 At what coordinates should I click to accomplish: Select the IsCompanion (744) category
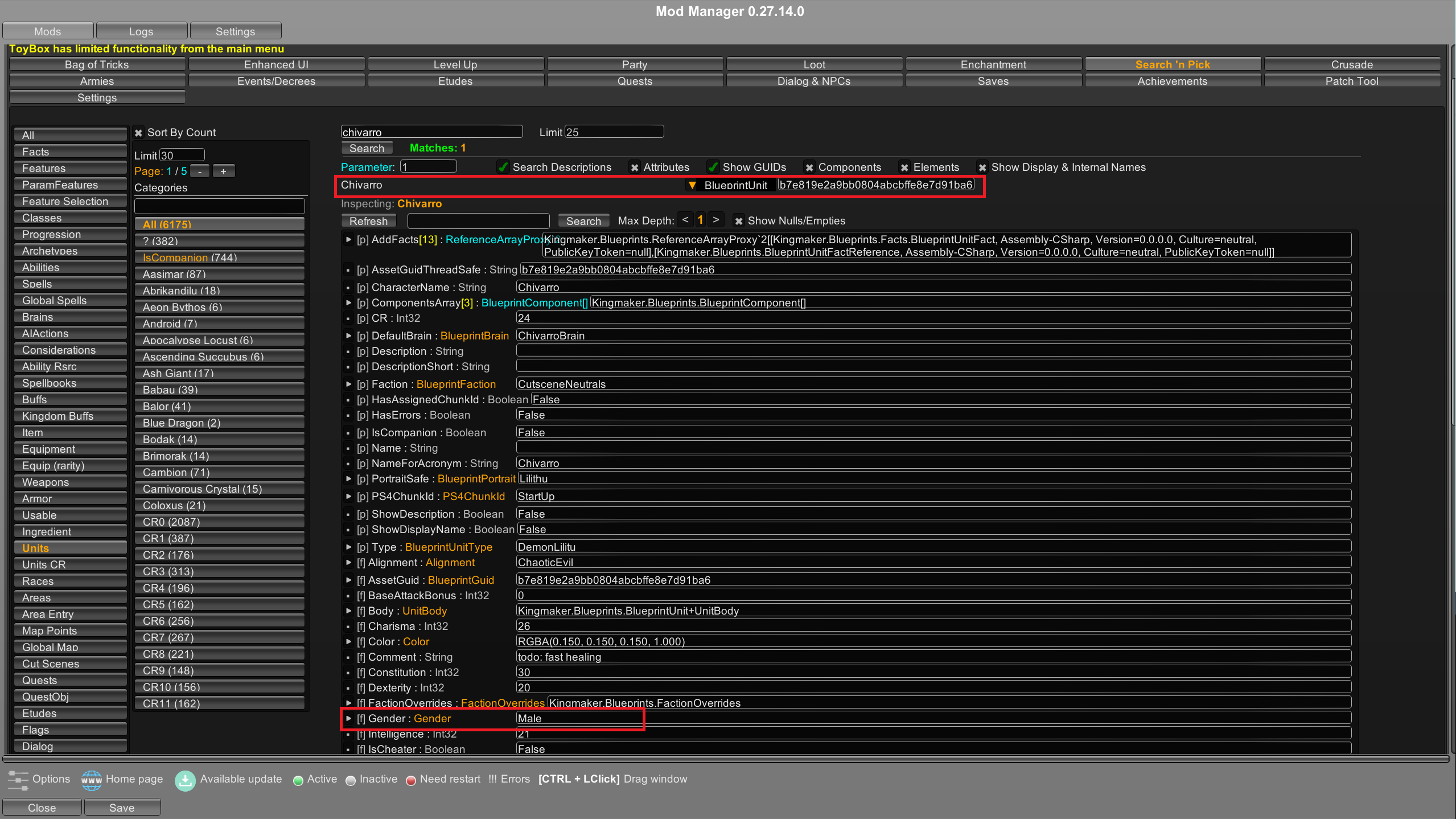click(220, 257)
